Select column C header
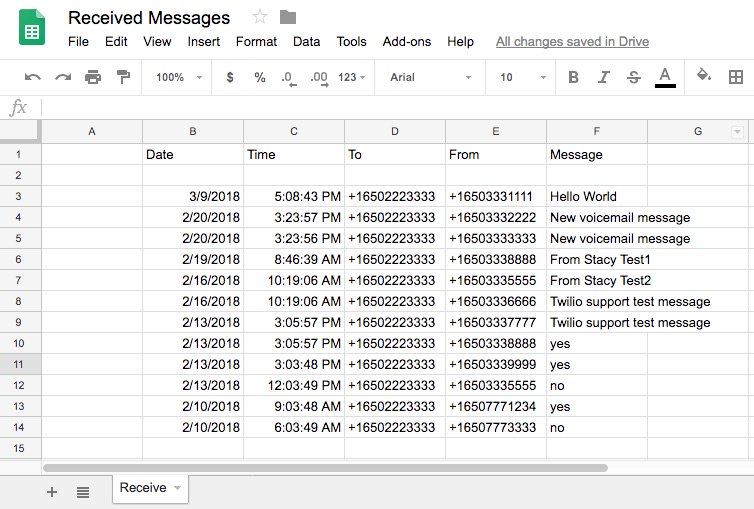The width and height of the screenshot is (754, 509). (294, 132)
